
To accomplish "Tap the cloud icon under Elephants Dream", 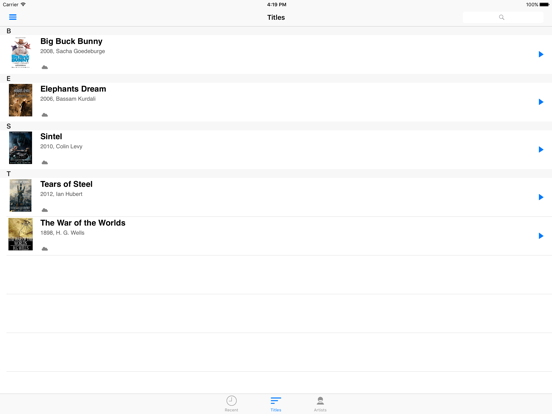I will 45,115.
